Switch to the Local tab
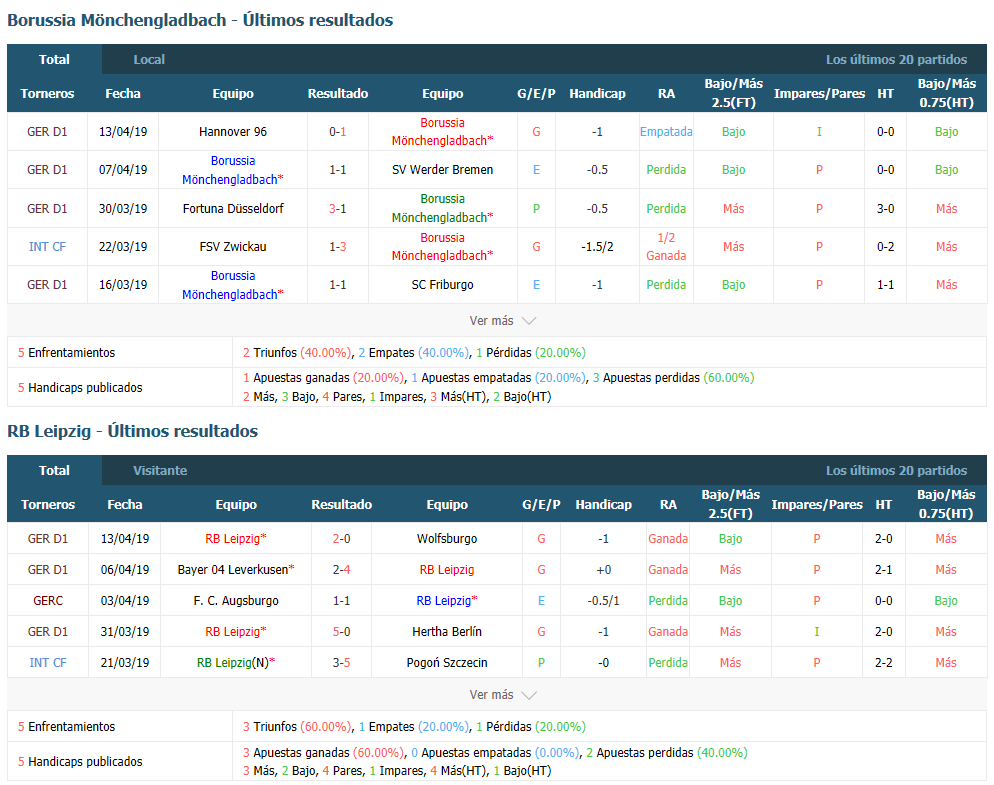 pyautogui.click(x=149, y=60)
